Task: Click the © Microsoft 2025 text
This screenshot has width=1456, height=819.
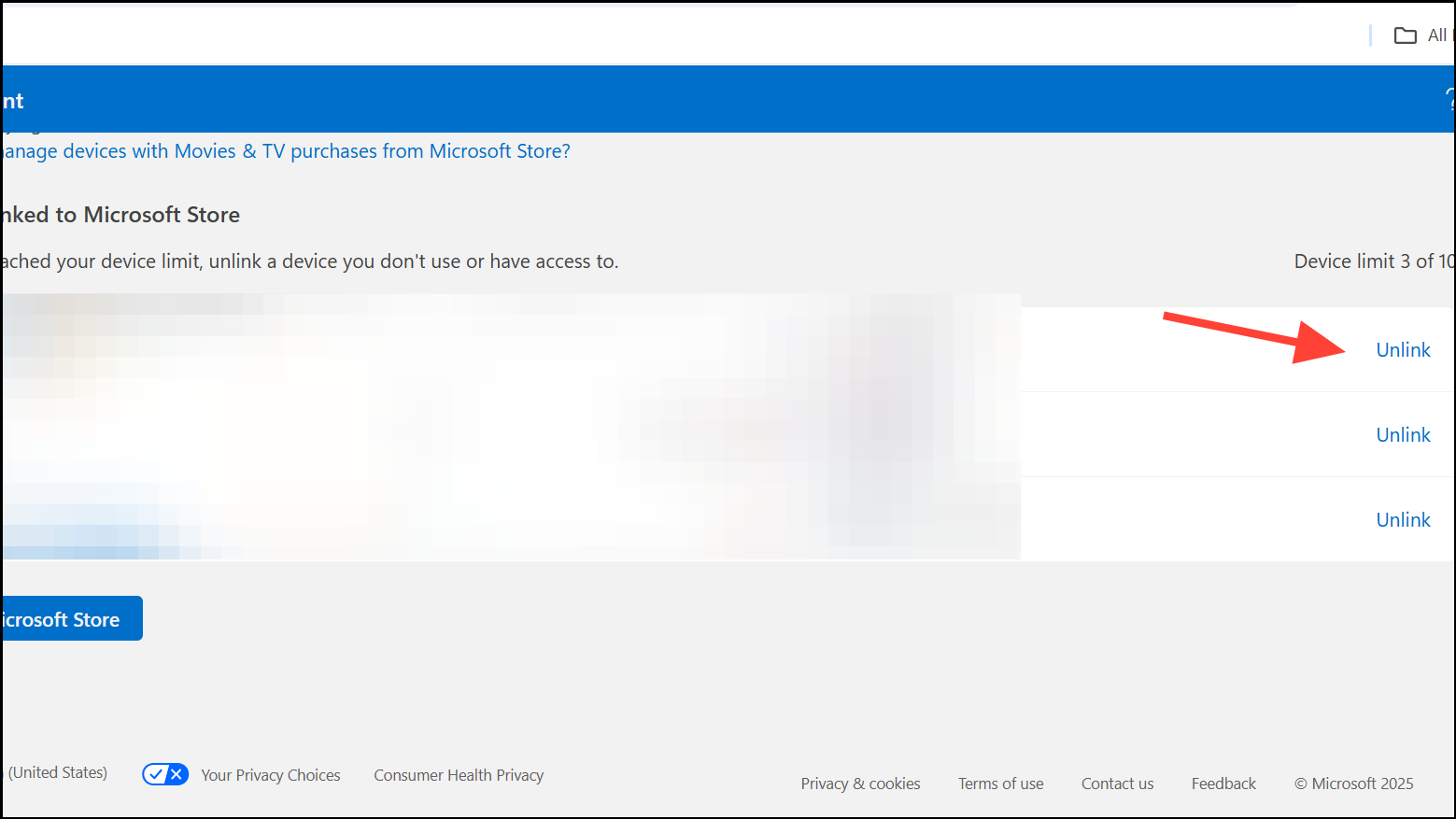Action: (1353, 784)
